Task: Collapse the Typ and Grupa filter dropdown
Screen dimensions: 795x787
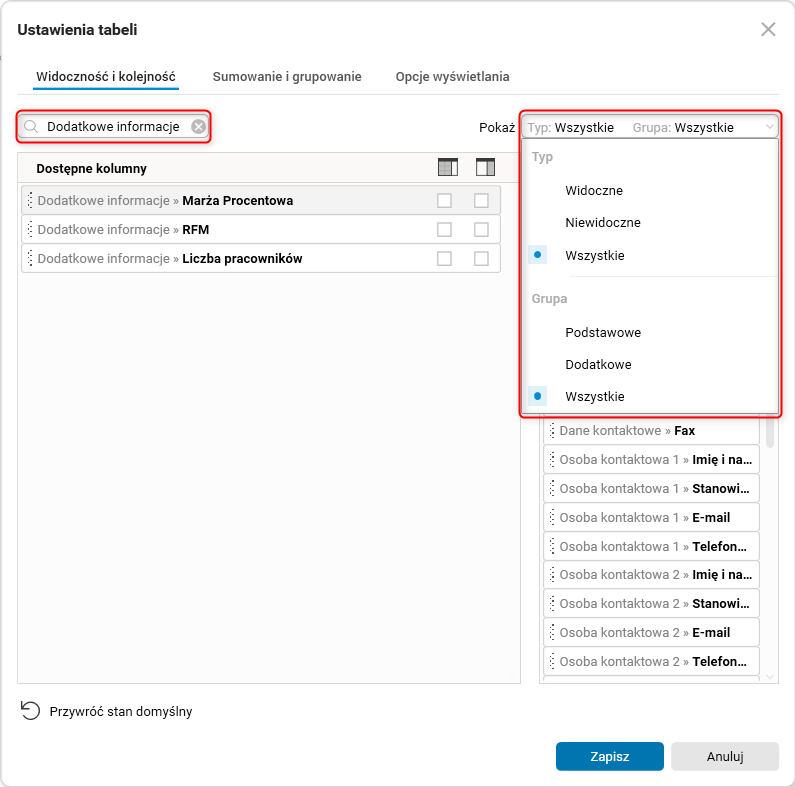Action: click(x=768, y=128)
